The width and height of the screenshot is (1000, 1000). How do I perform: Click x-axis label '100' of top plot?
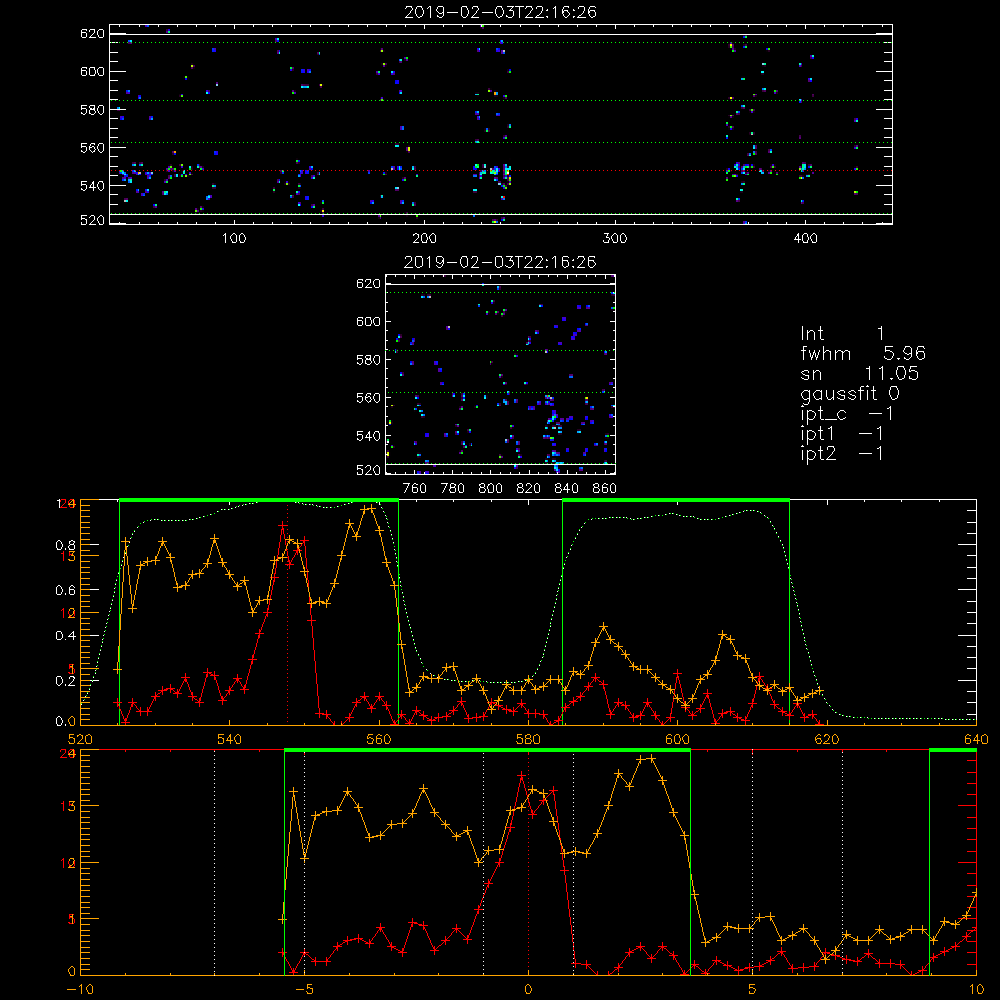click(x=234, y=239)
